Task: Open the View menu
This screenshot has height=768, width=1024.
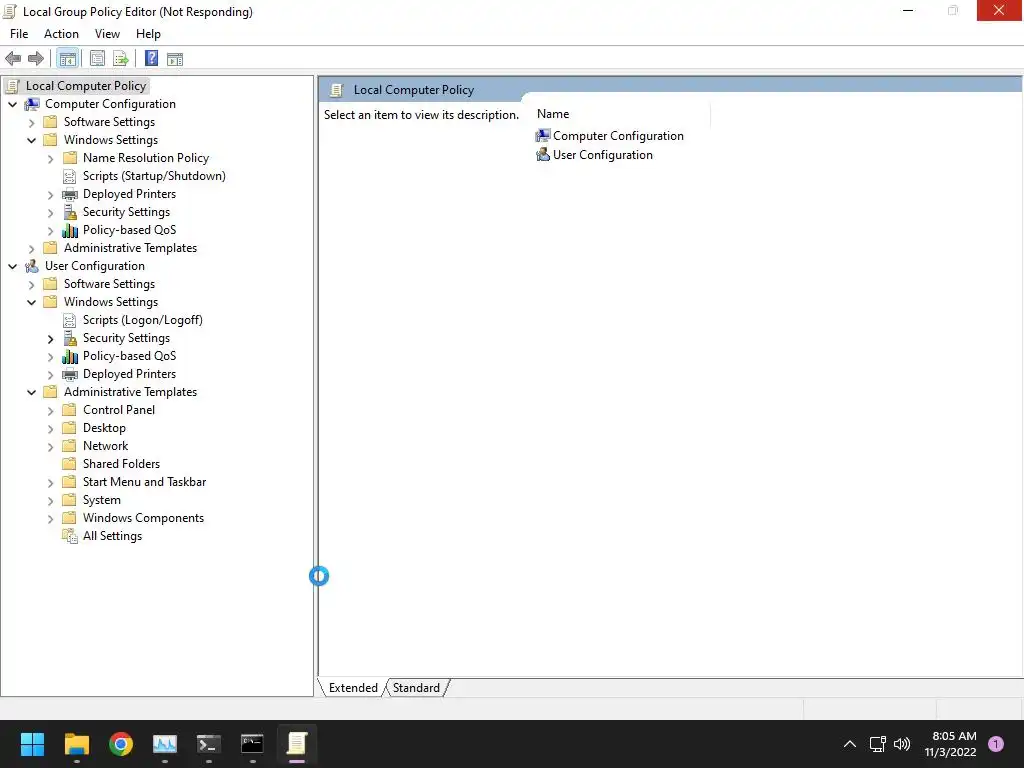Action: (107, 34)
